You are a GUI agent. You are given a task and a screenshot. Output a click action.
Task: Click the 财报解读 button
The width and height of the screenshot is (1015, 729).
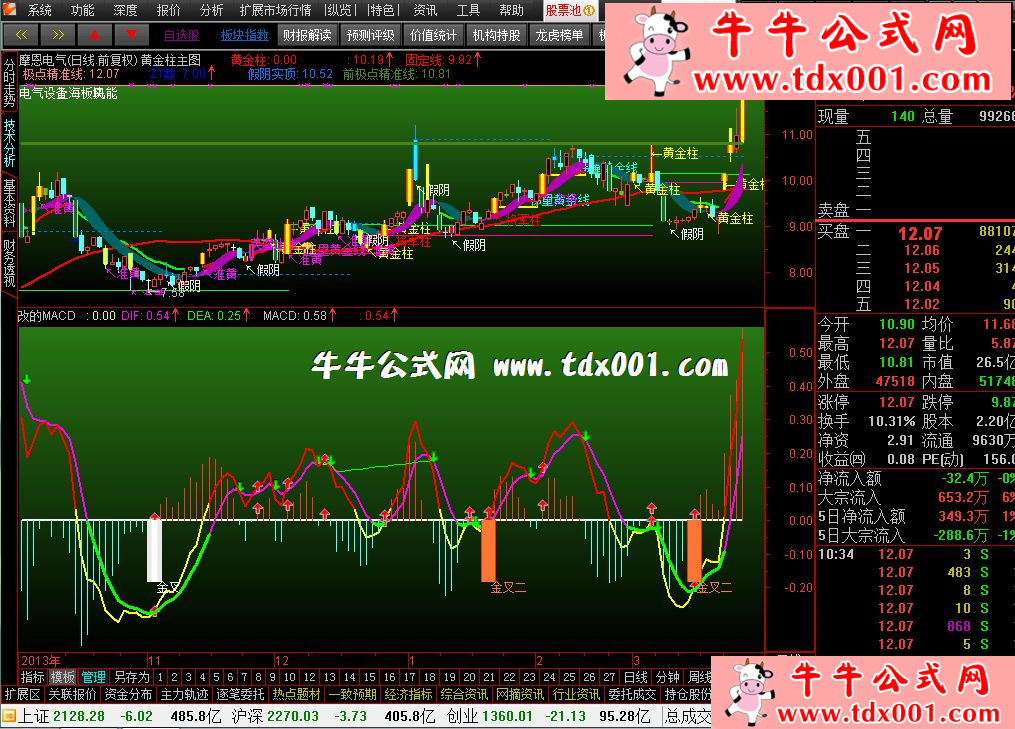[x=307, y=35]
